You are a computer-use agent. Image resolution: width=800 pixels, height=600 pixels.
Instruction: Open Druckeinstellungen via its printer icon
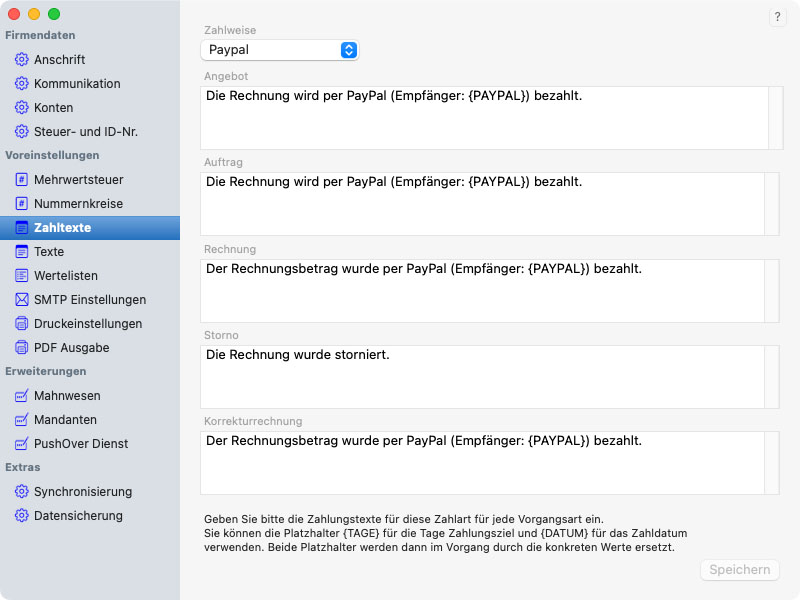coord(21,324)
